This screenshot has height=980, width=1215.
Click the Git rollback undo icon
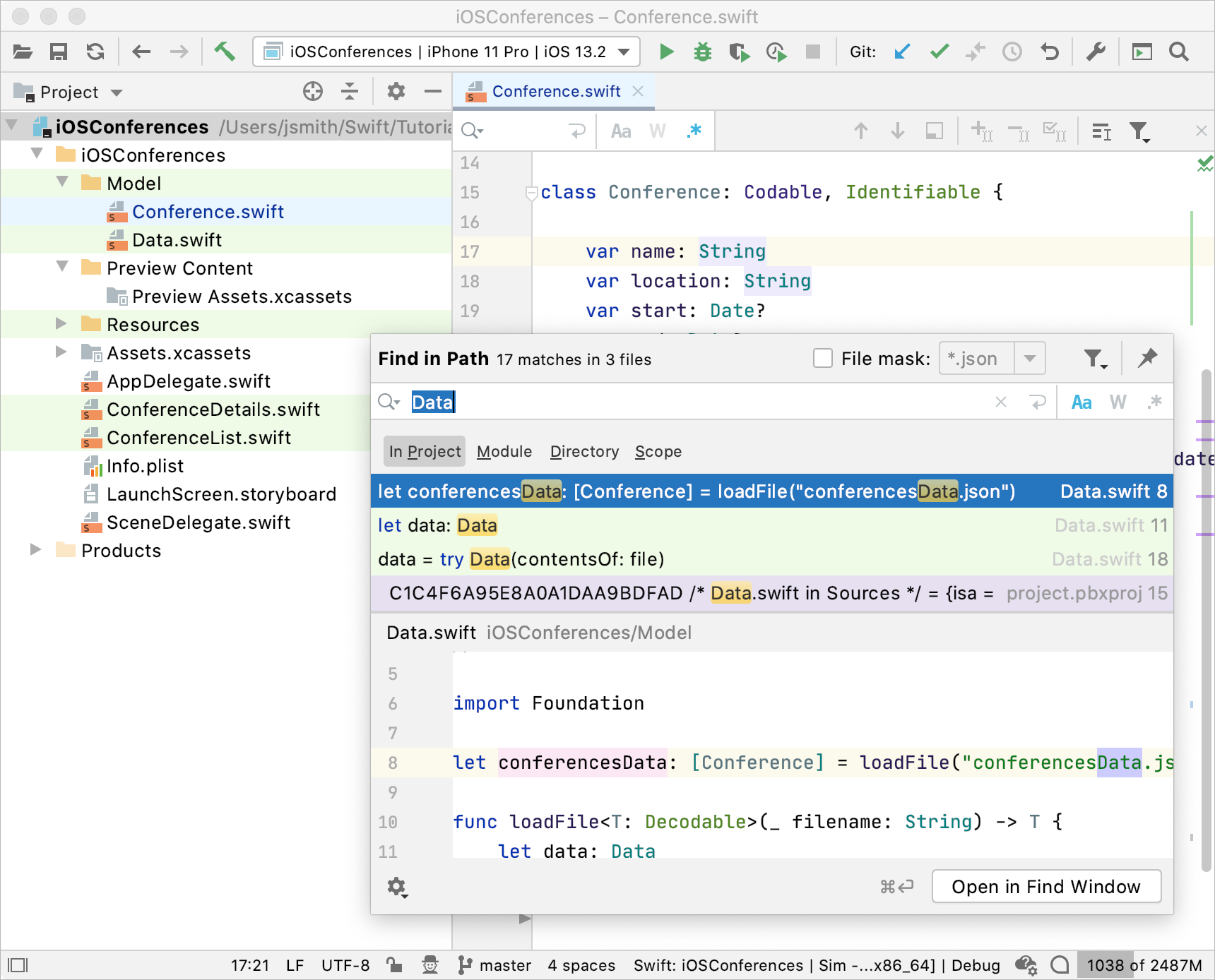(x=1050, y=52)
